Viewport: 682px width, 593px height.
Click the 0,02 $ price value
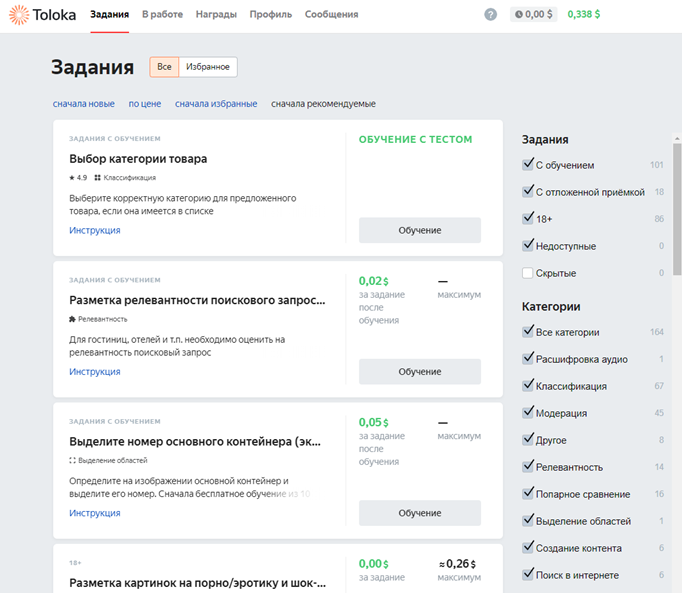pyautogui.click(x=374, y=281)
